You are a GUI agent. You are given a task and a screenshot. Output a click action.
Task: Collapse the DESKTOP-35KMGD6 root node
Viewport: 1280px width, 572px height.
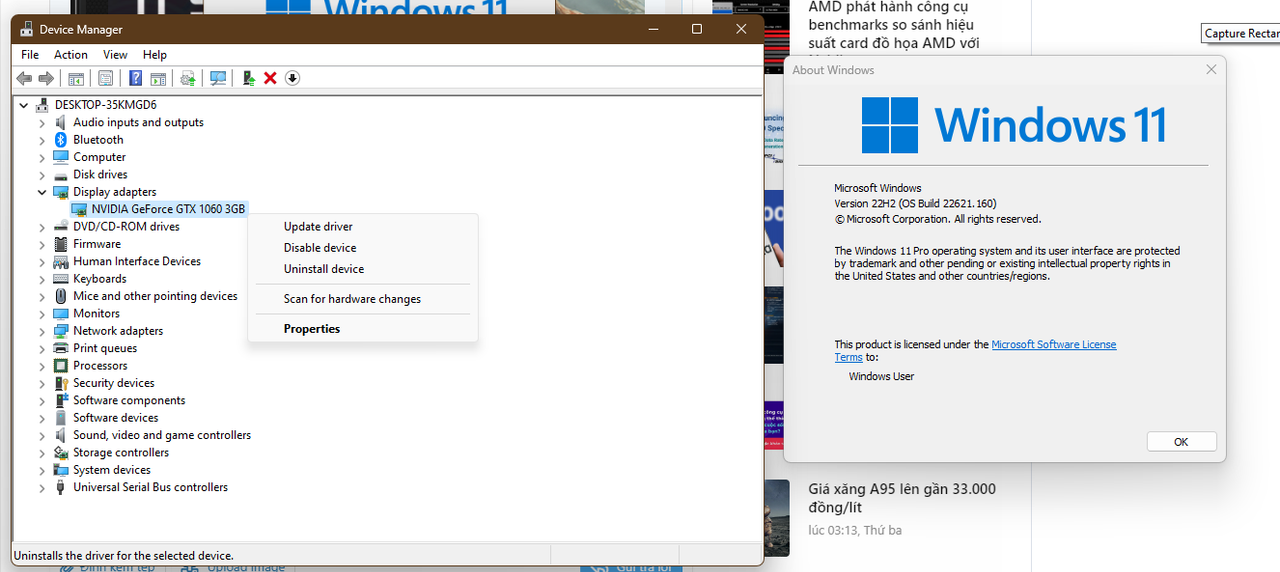[x=24, y=104]
